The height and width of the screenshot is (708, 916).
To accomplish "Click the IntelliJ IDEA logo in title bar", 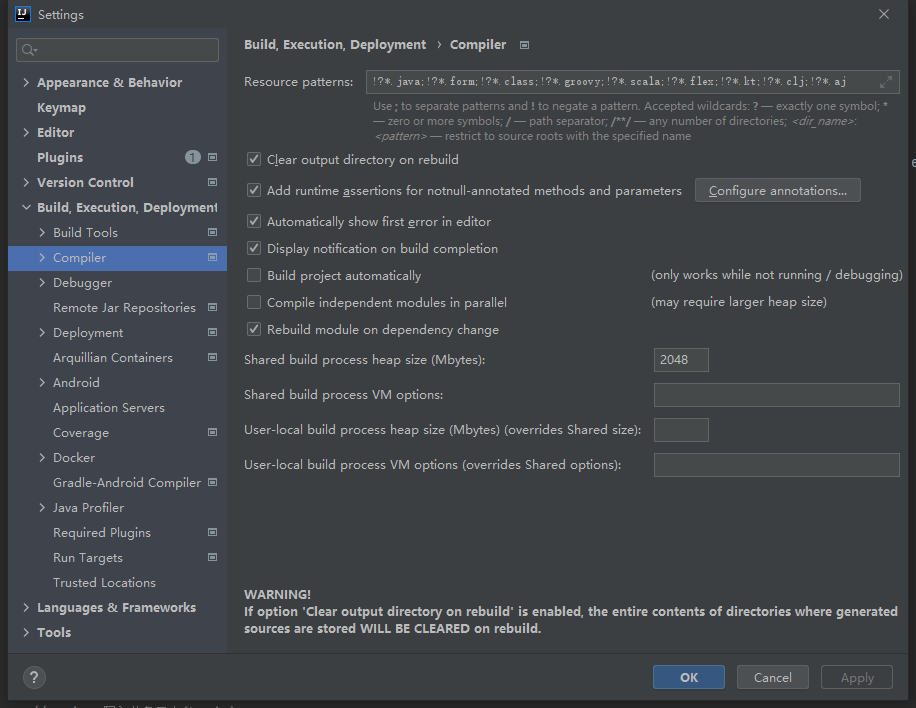I will (x=23, y=14).
